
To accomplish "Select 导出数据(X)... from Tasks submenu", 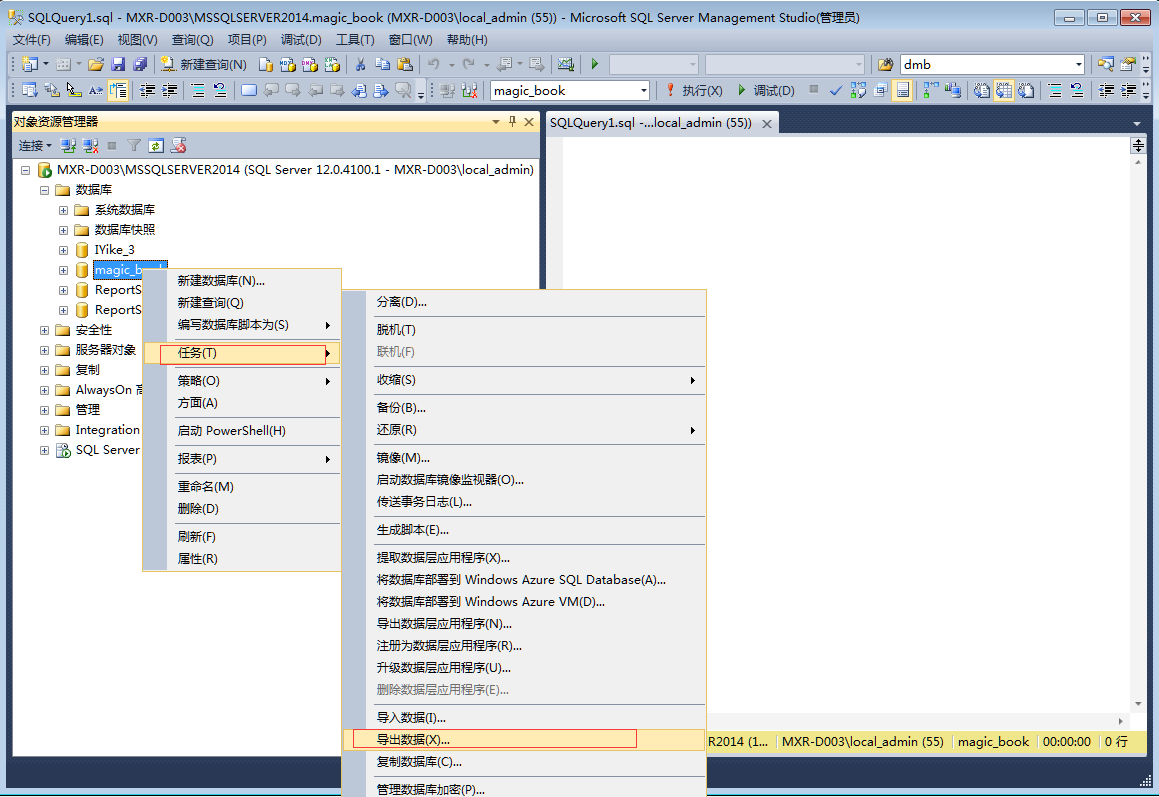I will [x=524, y=739].
